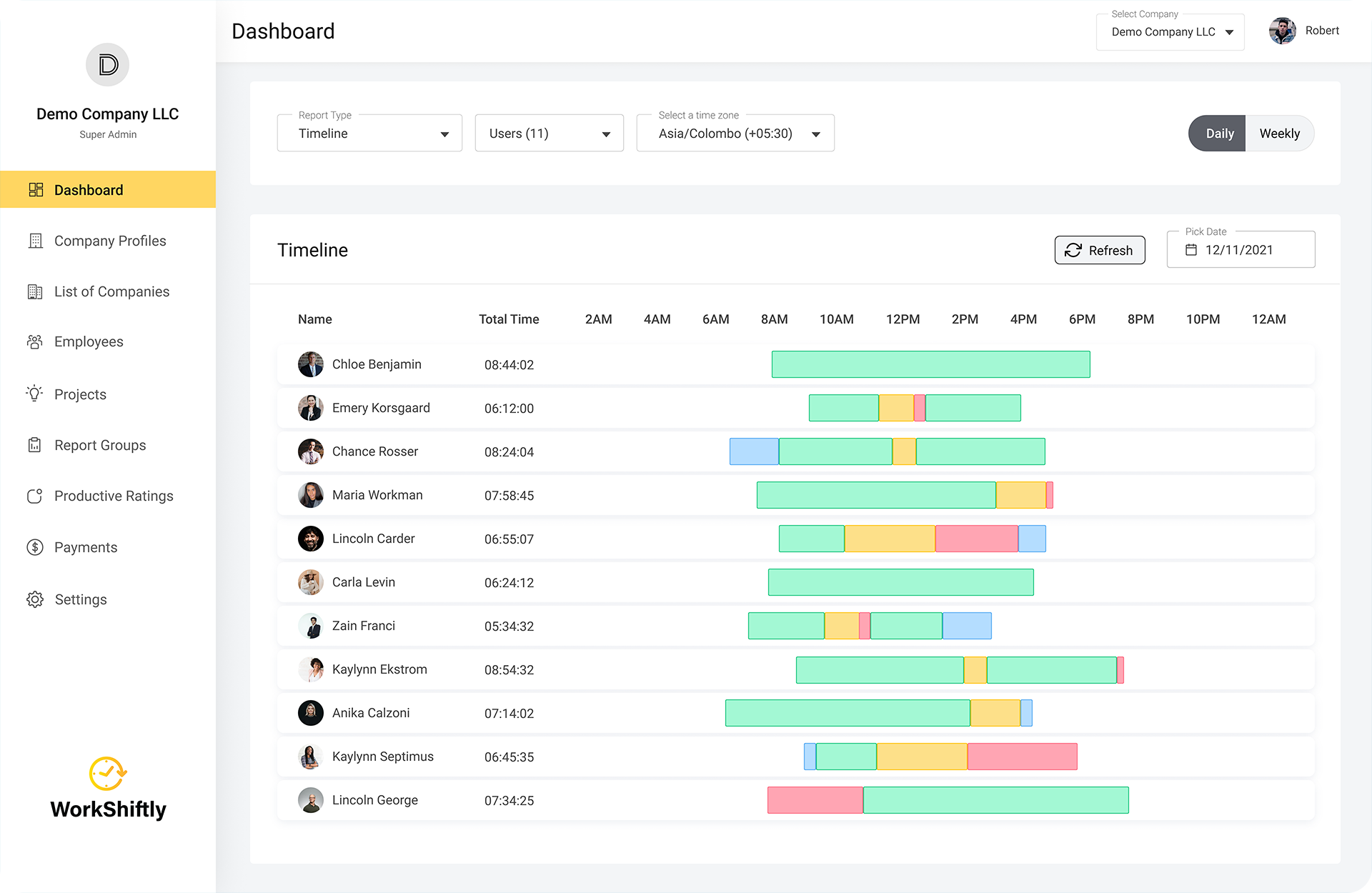The height and width of the screenshot is (893, 1372).
Task: Click Chloe Benjamin's avatar thumbnail
Action: tap(310, 364)
